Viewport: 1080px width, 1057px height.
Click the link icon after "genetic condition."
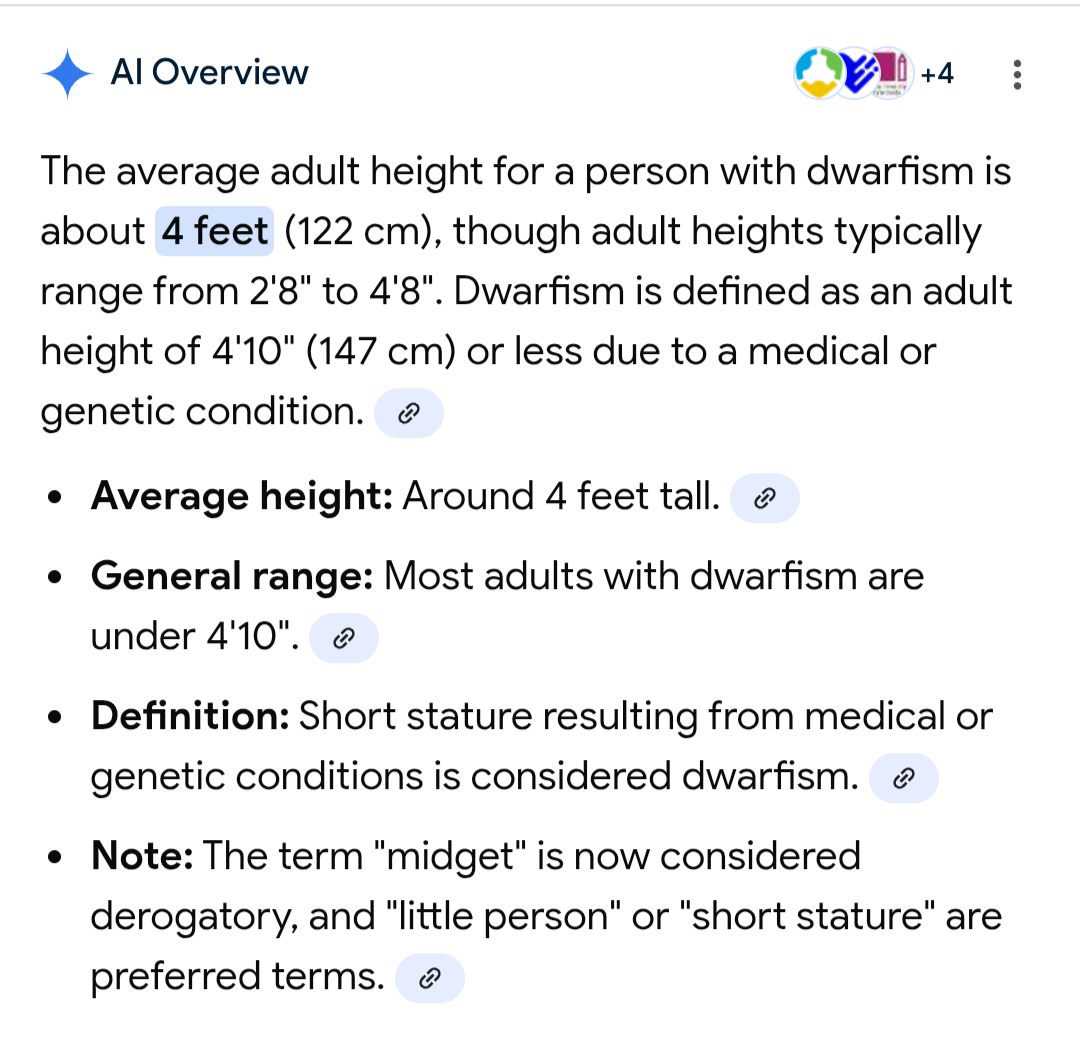(408, 413)
